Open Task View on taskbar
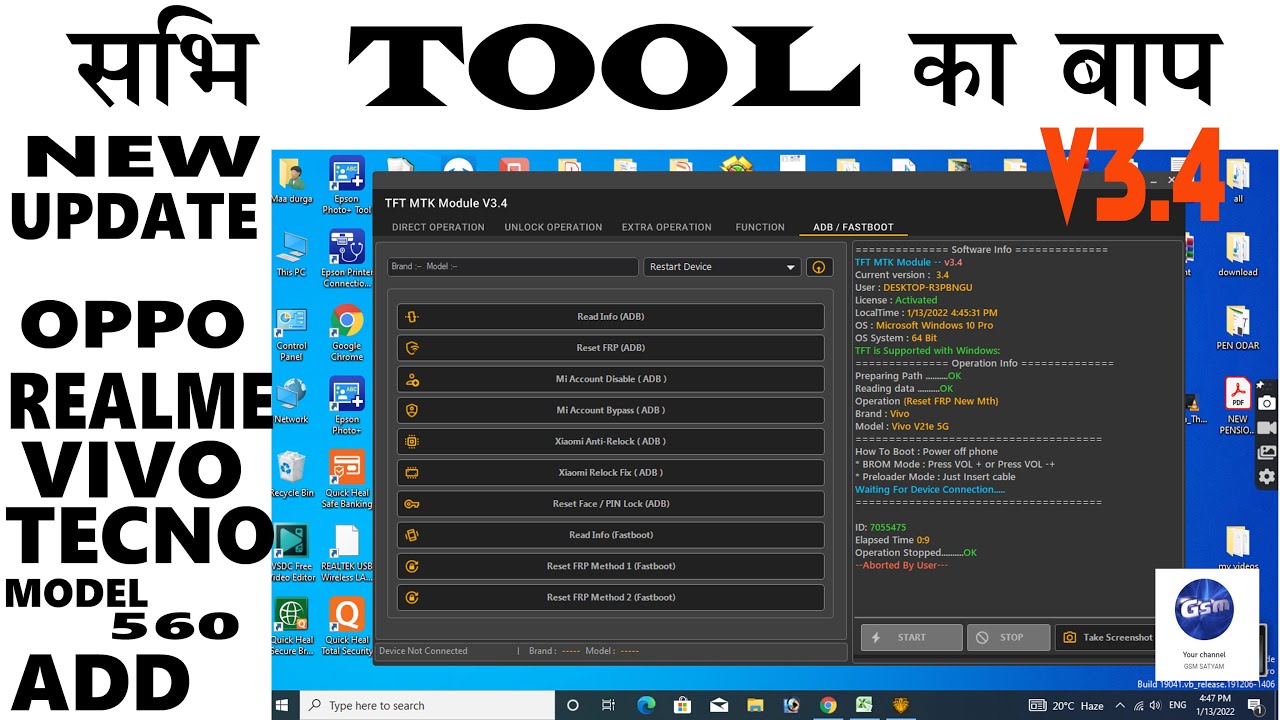Viewport: 1280px width, 720px height. tap(609, 705)
